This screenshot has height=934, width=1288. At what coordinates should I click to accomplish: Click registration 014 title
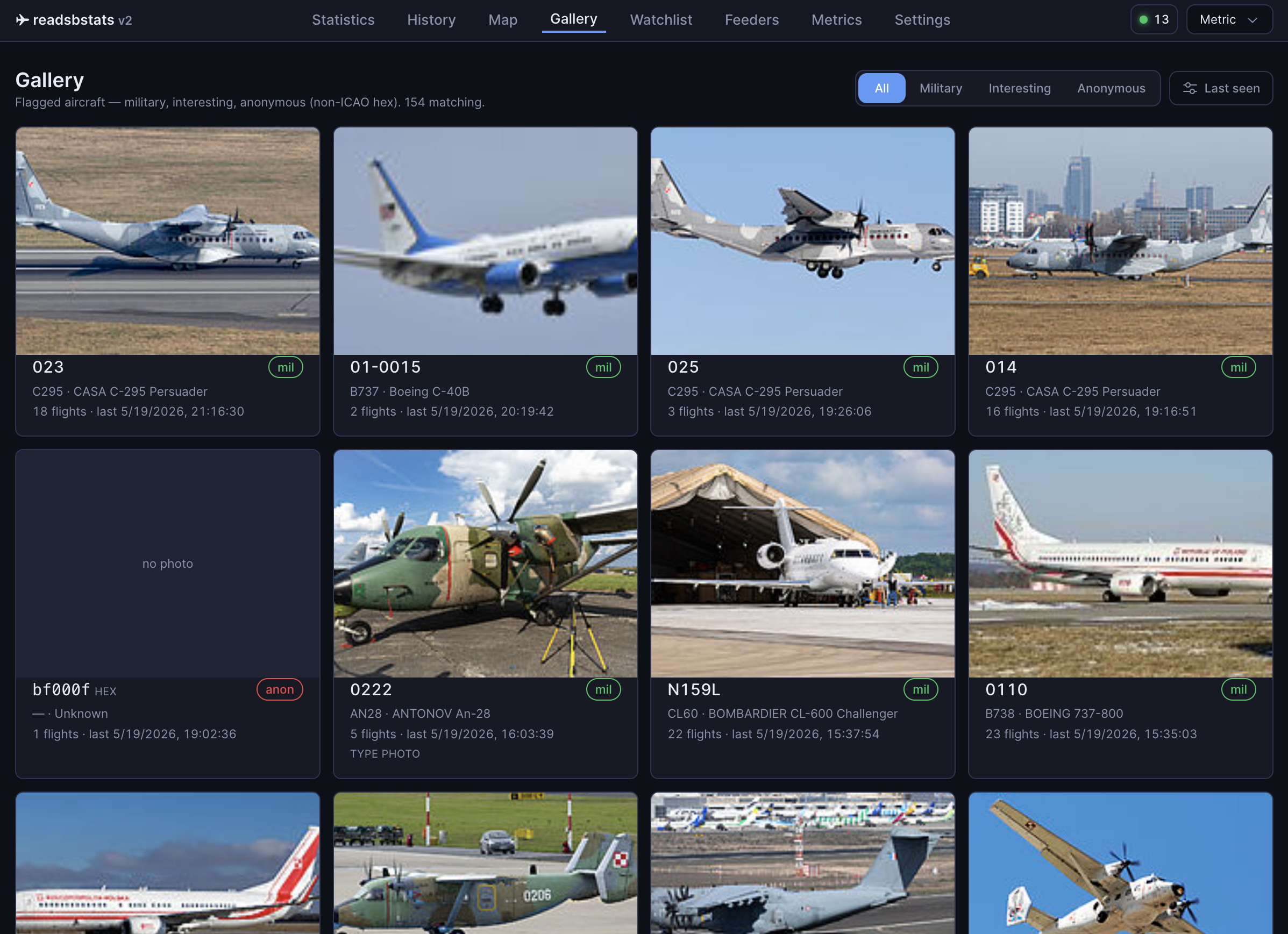[1001, 367]
